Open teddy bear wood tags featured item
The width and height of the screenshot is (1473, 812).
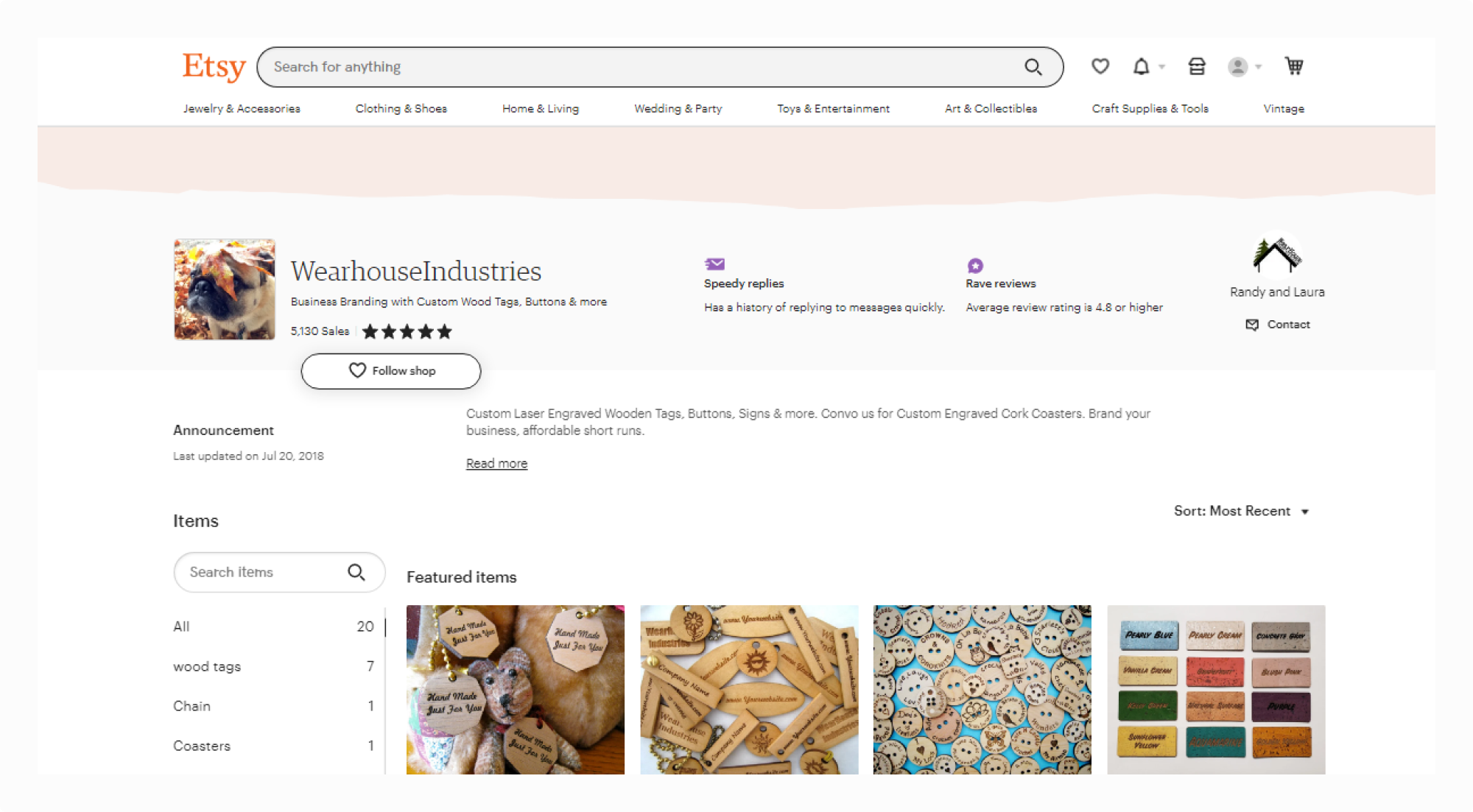click(516, 690)
